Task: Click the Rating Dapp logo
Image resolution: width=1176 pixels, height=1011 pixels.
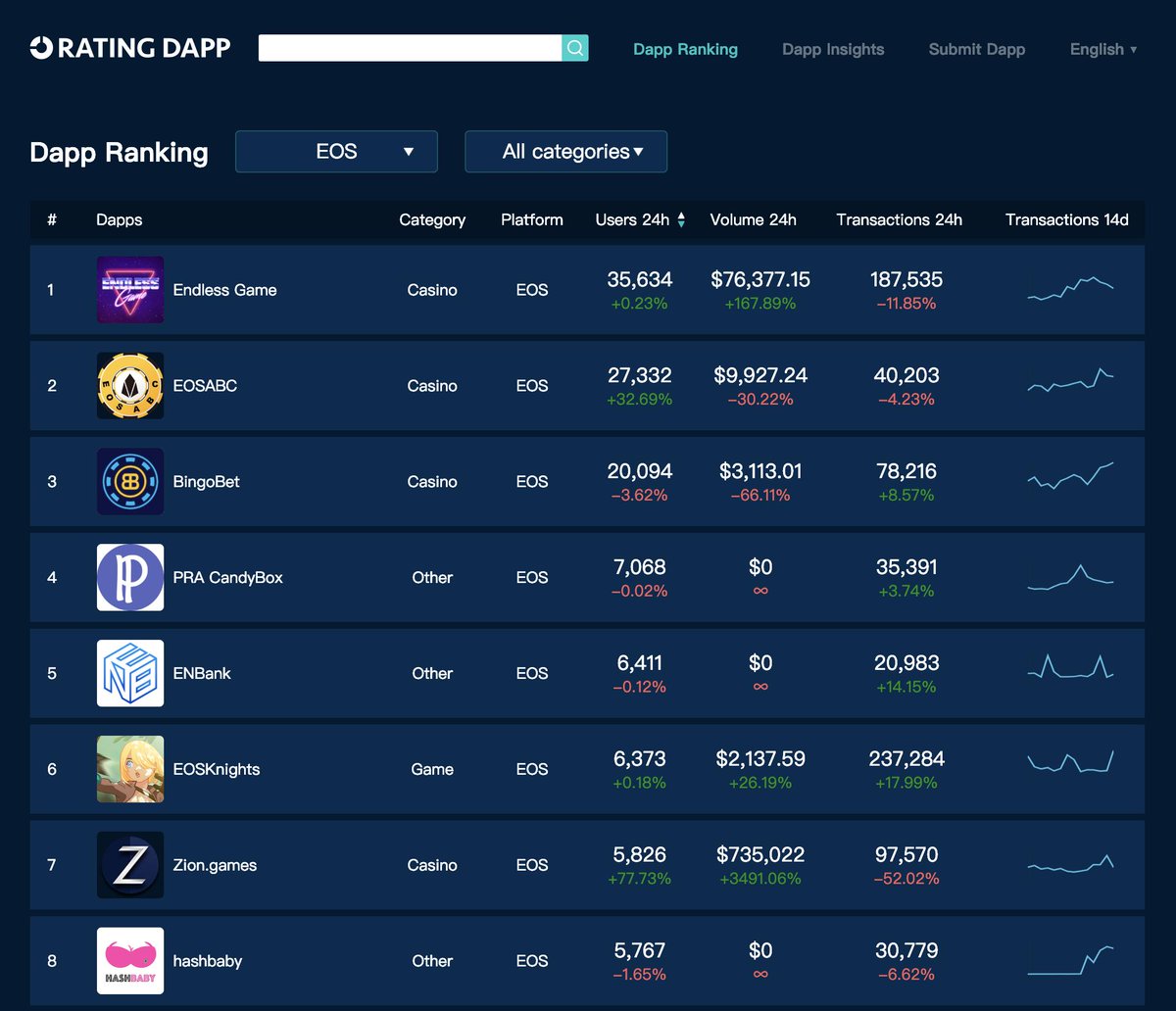Action: (x=130, y=48)
